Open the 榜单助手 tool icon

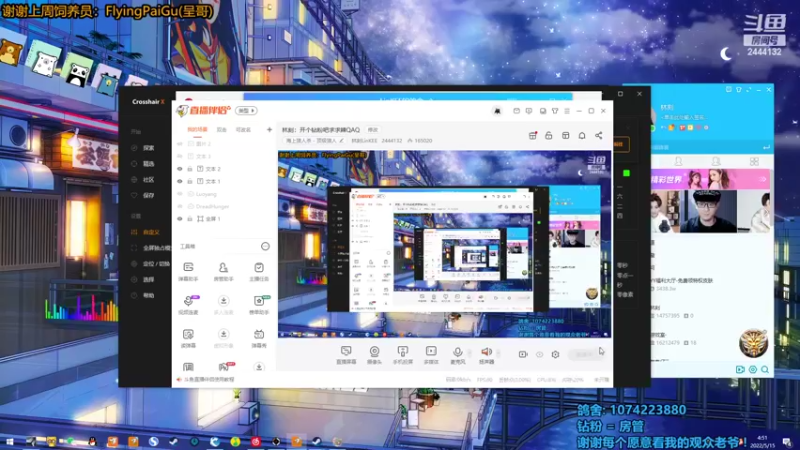tap(259, 301)
